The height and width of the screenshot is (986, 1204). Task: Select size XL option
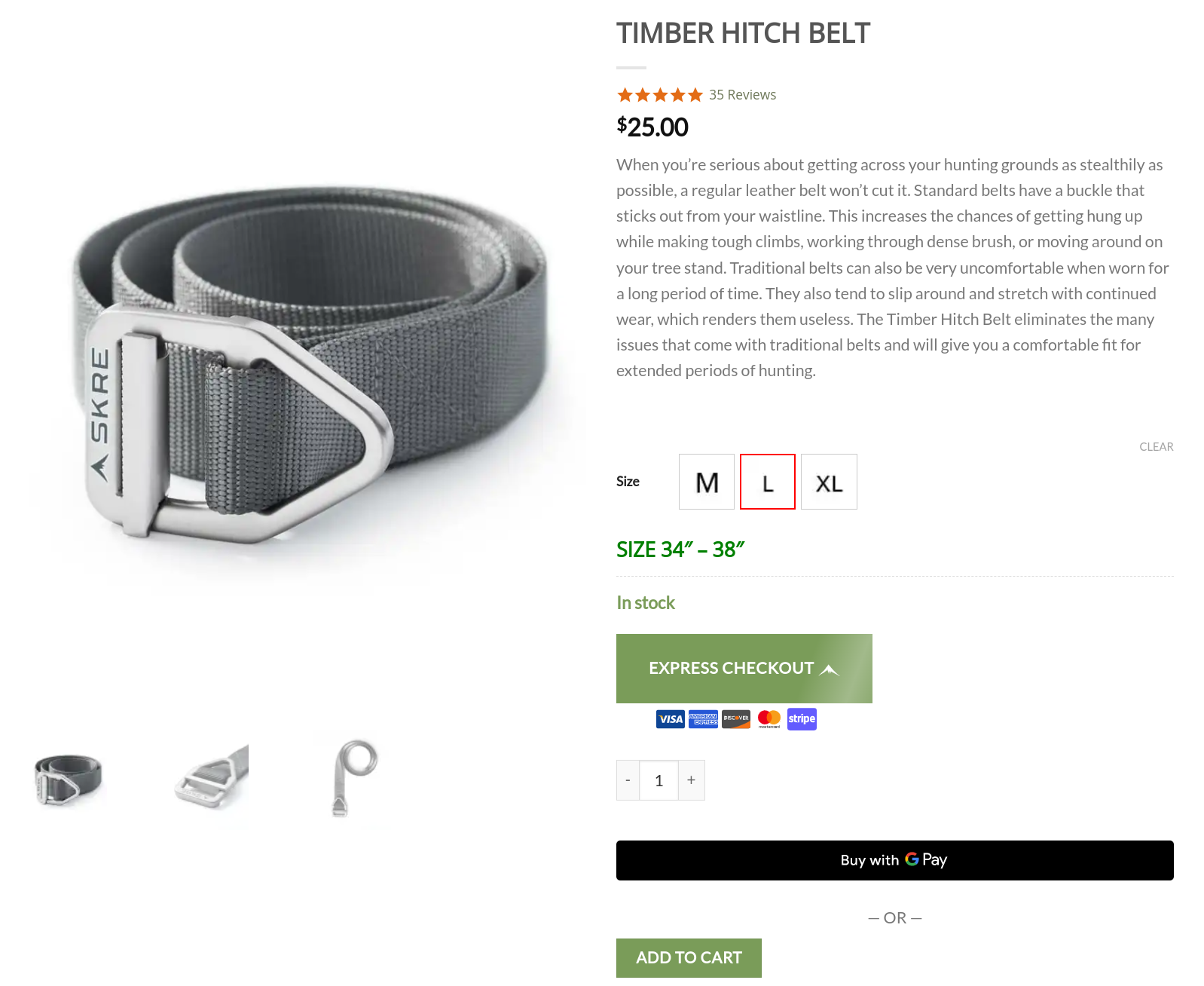coord(829,482)
